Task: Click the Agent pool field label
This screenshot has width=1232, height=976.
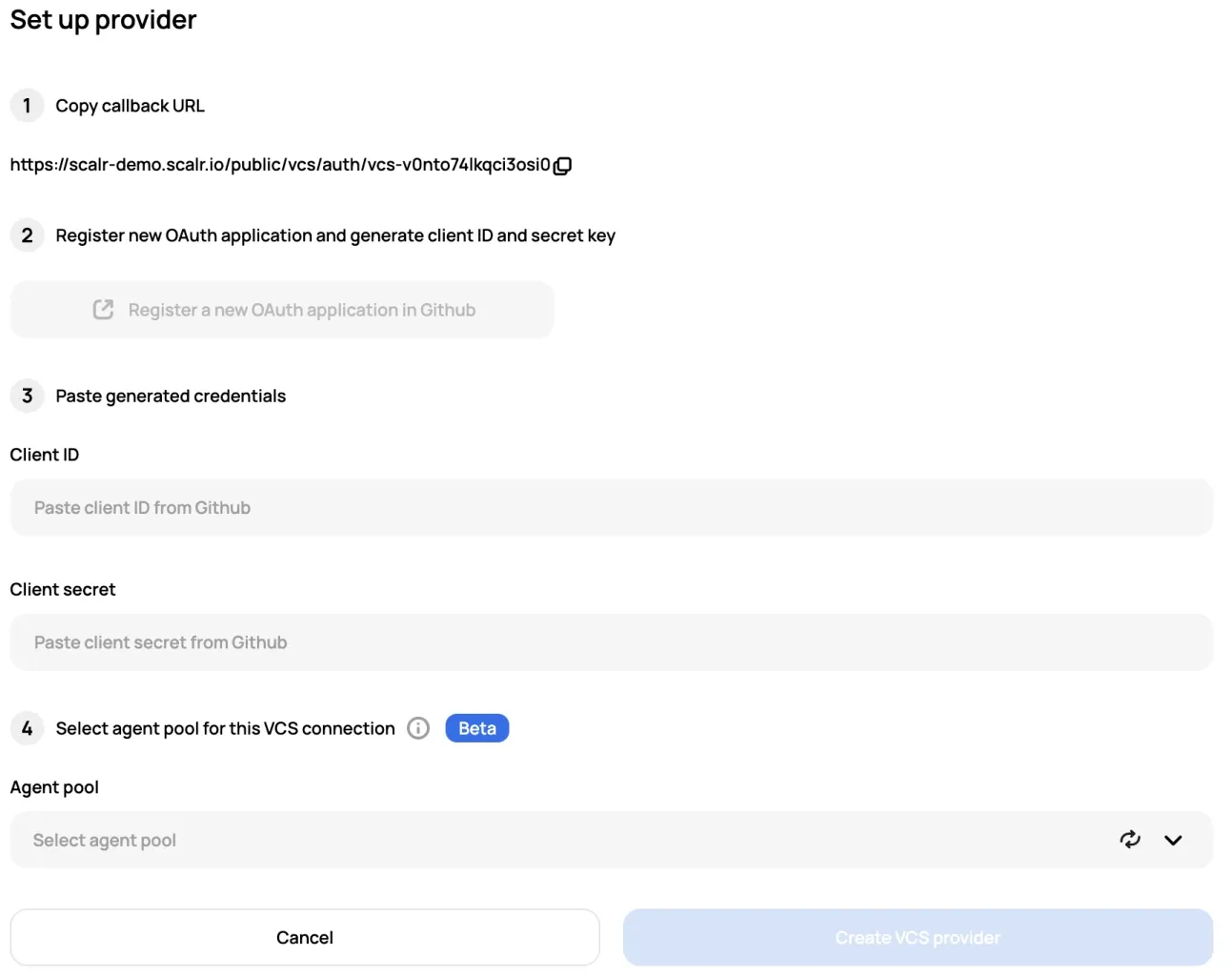Action: point(54,787)
